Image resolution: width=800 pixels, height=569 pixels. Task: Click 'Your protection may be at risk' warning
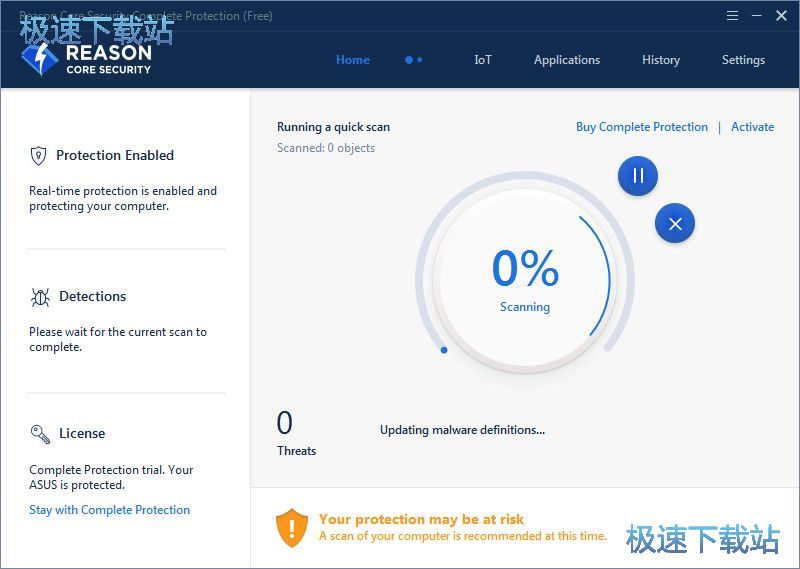(x=421, y=519)
